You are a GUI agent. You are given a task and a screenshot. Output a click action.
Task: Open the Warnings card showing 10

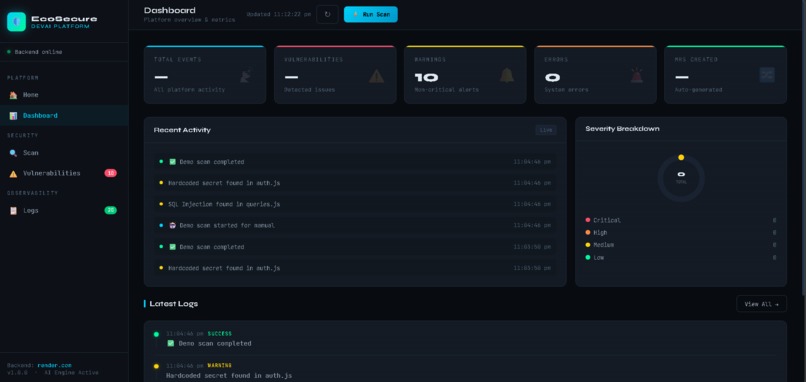pos(465,75)
